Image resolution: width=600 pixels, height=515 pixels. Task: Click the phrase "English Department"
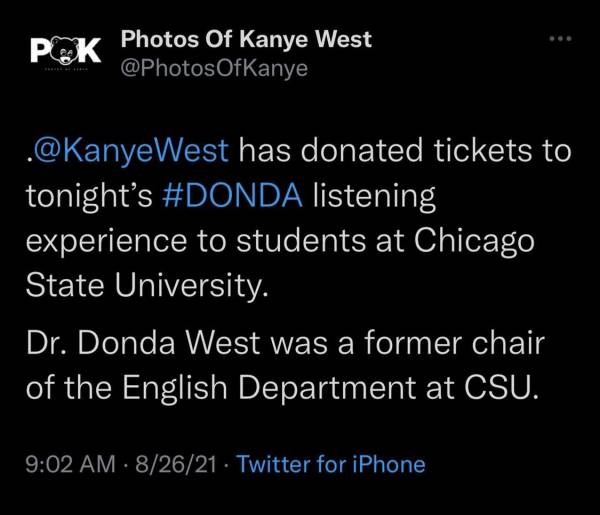tap(261, 387)
